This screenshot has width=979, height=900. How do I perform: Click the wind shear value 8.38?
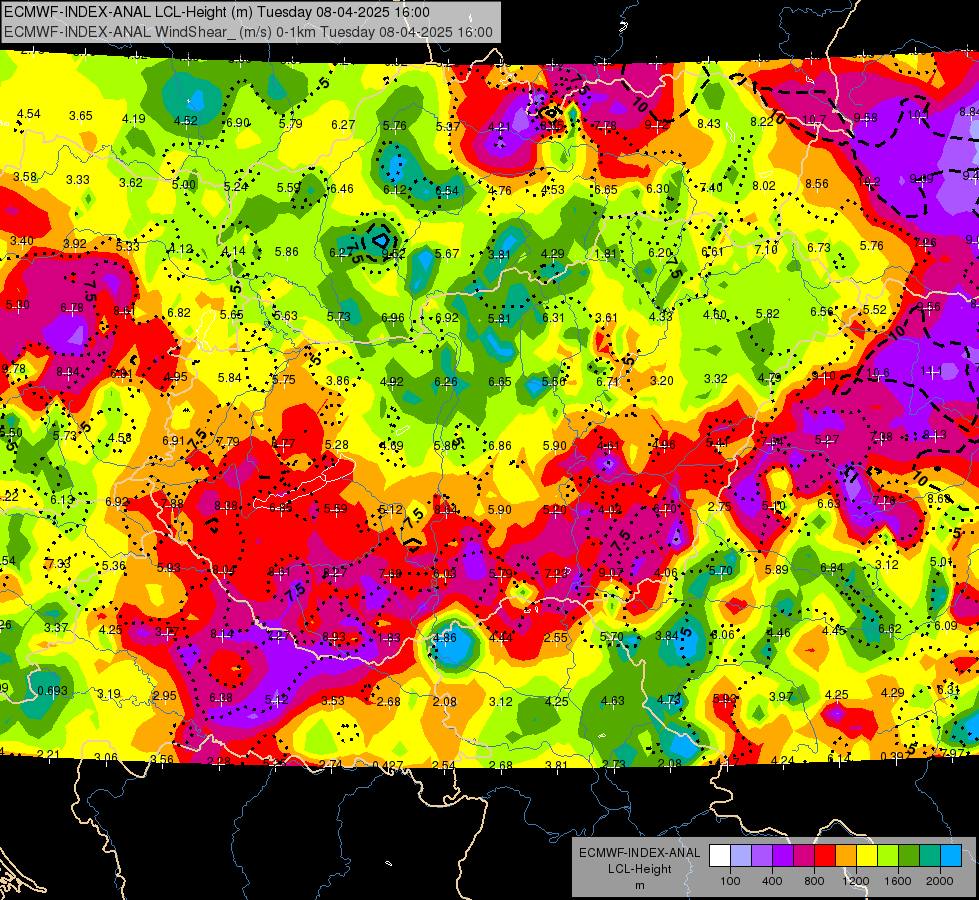[x=225, y=506]
